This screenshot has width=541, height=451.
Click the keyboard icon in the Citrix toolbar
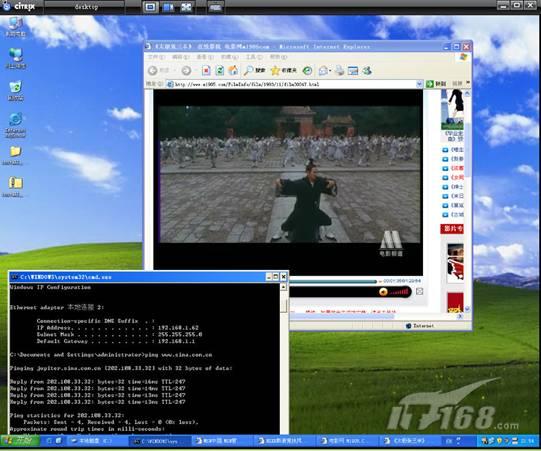coord(215,7)
